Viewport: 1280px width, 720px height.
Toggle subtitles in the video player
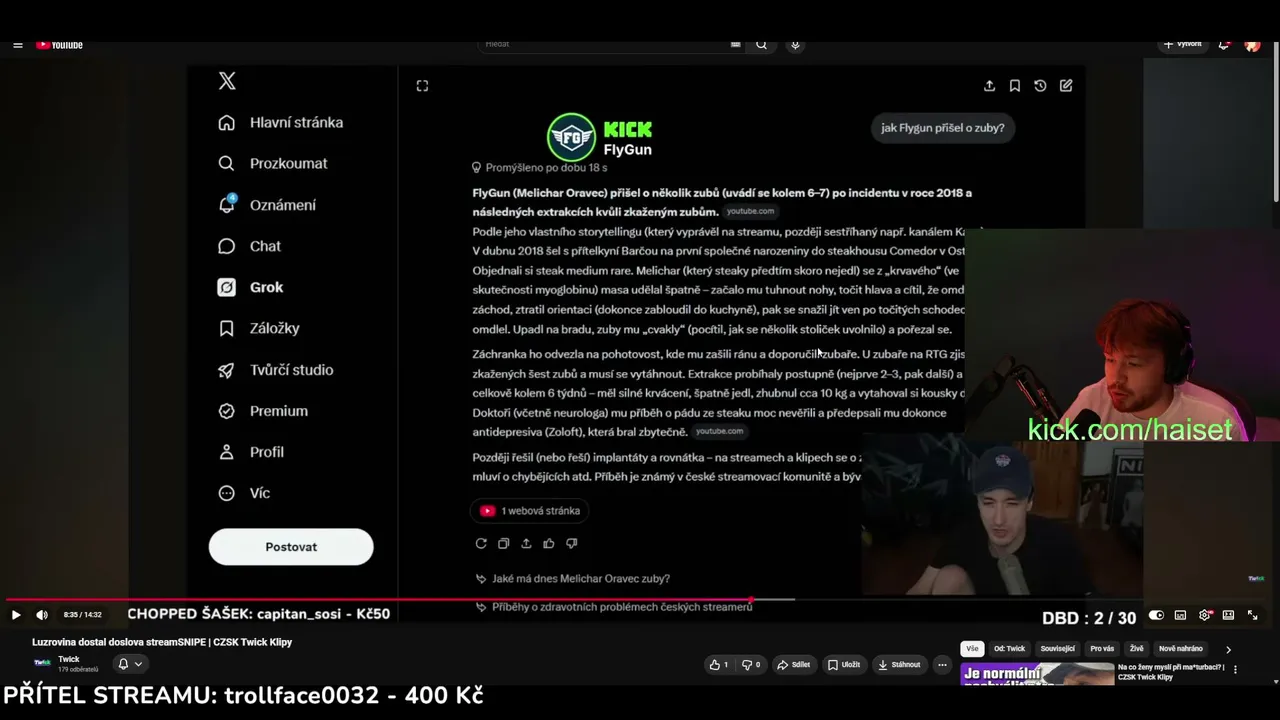pyautogui.click(x=1180, y=615)
